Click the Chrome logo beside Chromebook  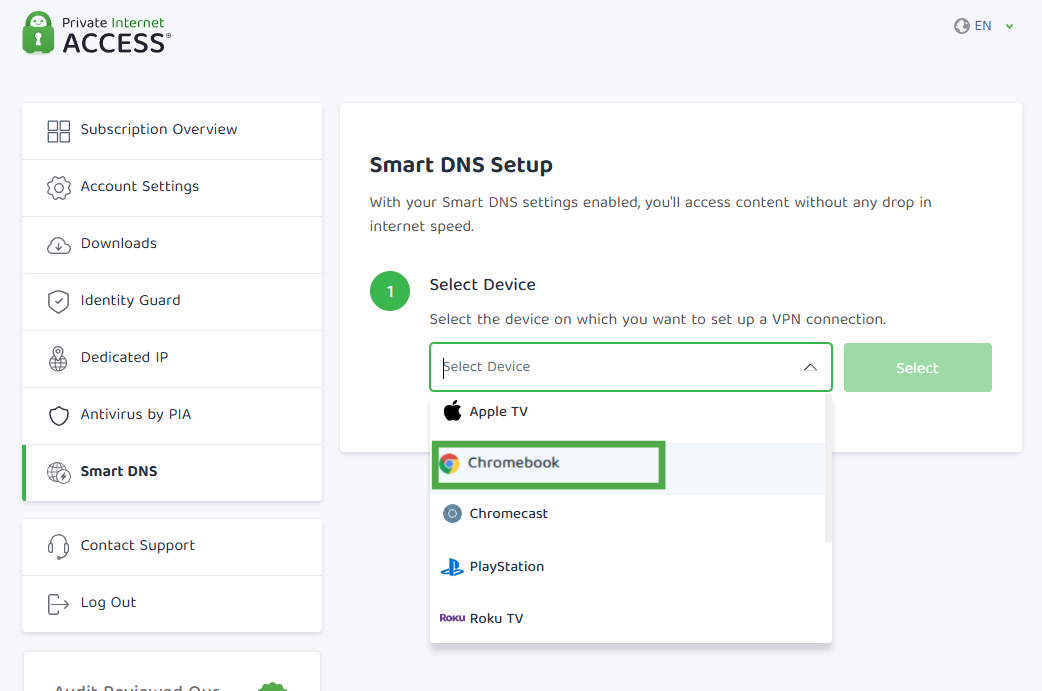pos(450,463)
